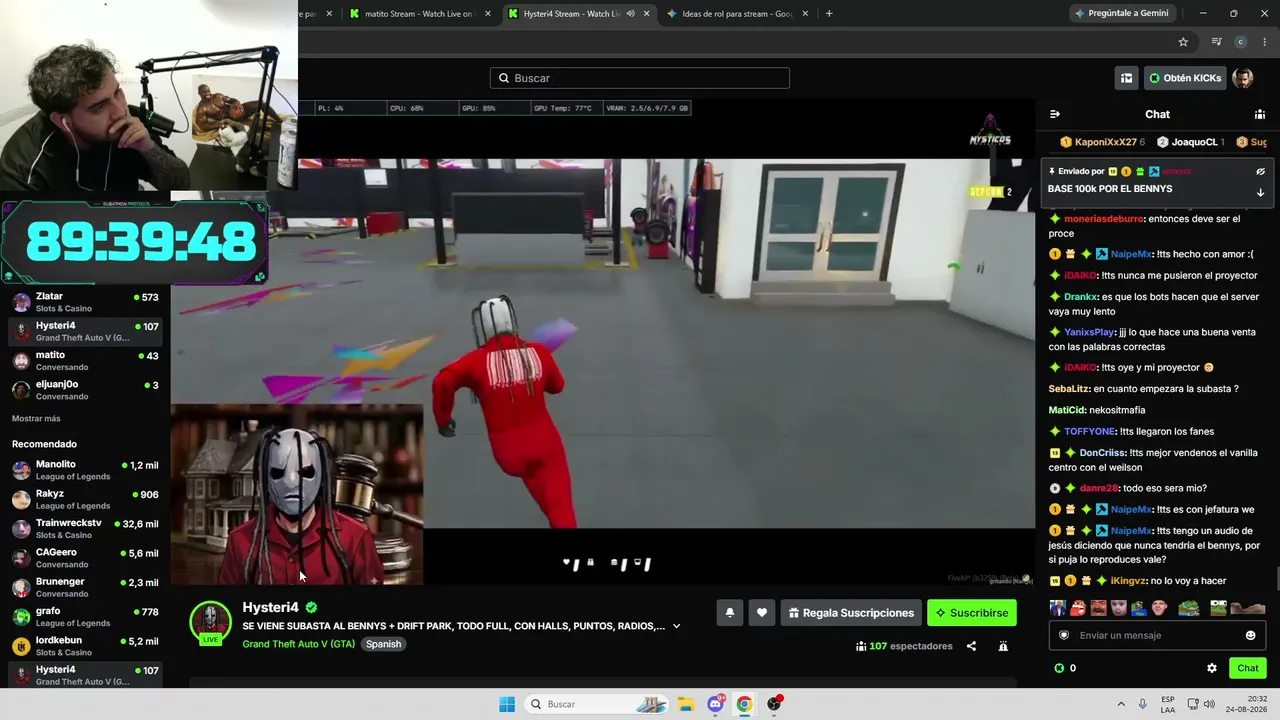
Task: Click username YanixsPlay in chat
Action: pos(1089,332)
